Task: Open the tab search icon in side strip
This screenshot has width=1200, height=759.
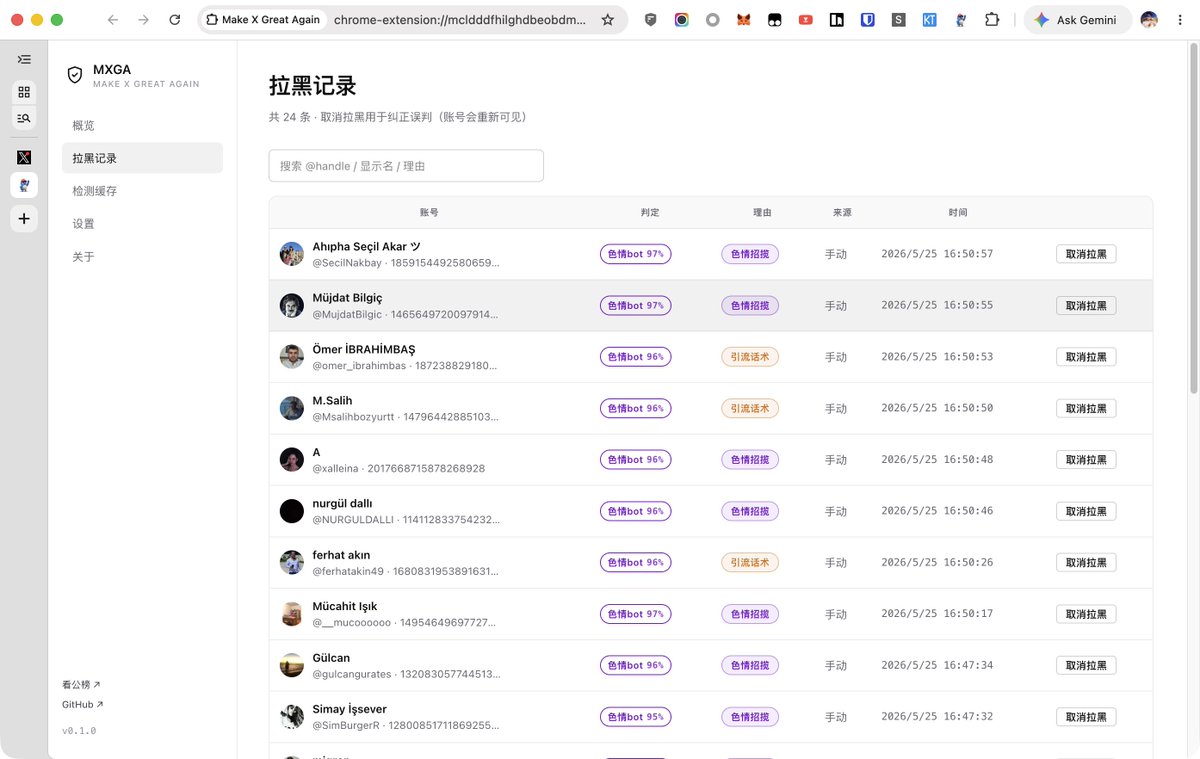Action: click(x=24, y=118)
